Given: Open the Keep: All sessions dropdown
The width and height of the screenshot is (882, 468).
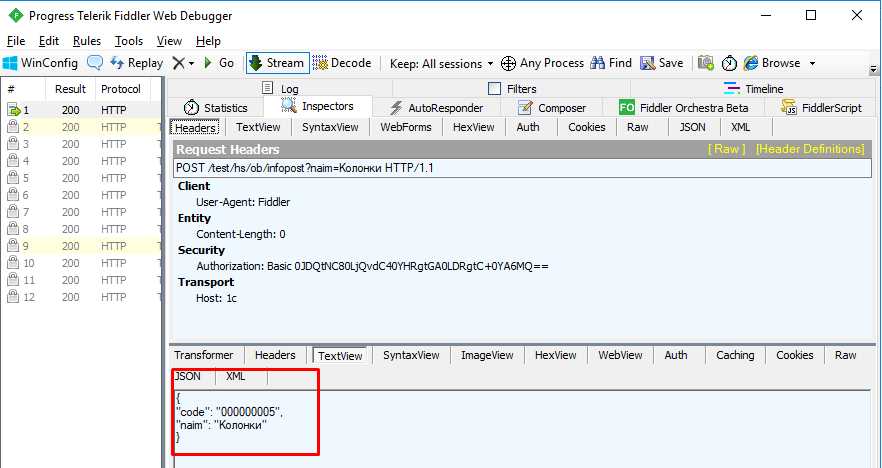Looking at the screenshot, I should [x=442, y=64].
